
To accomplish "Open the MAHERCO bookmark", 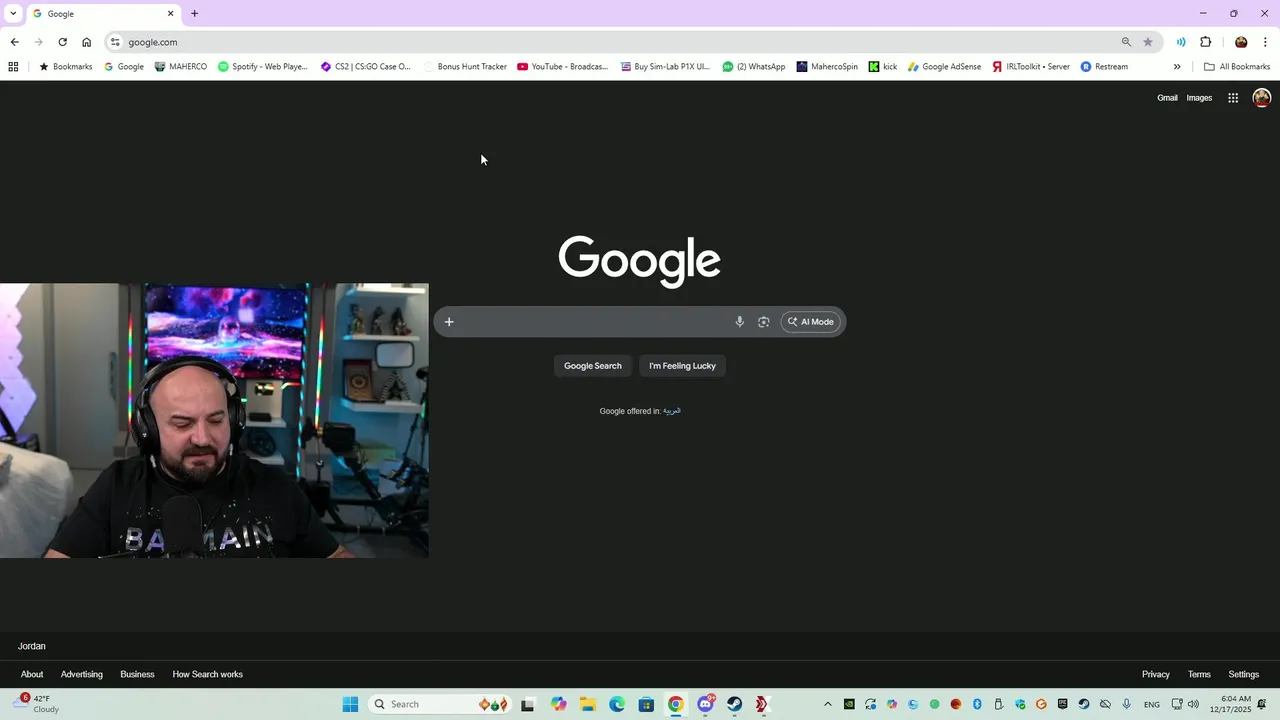I will click(x=181, y=67).
